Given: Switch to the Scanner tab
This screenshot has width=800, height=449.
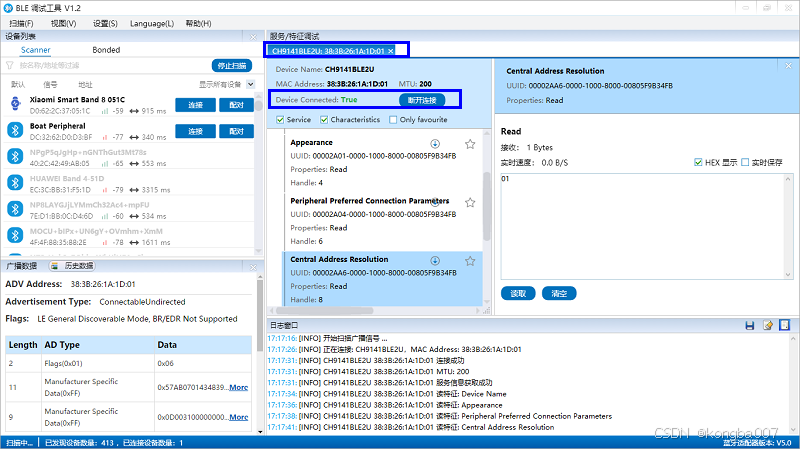Looking at the screenshot, I should 36,50.
